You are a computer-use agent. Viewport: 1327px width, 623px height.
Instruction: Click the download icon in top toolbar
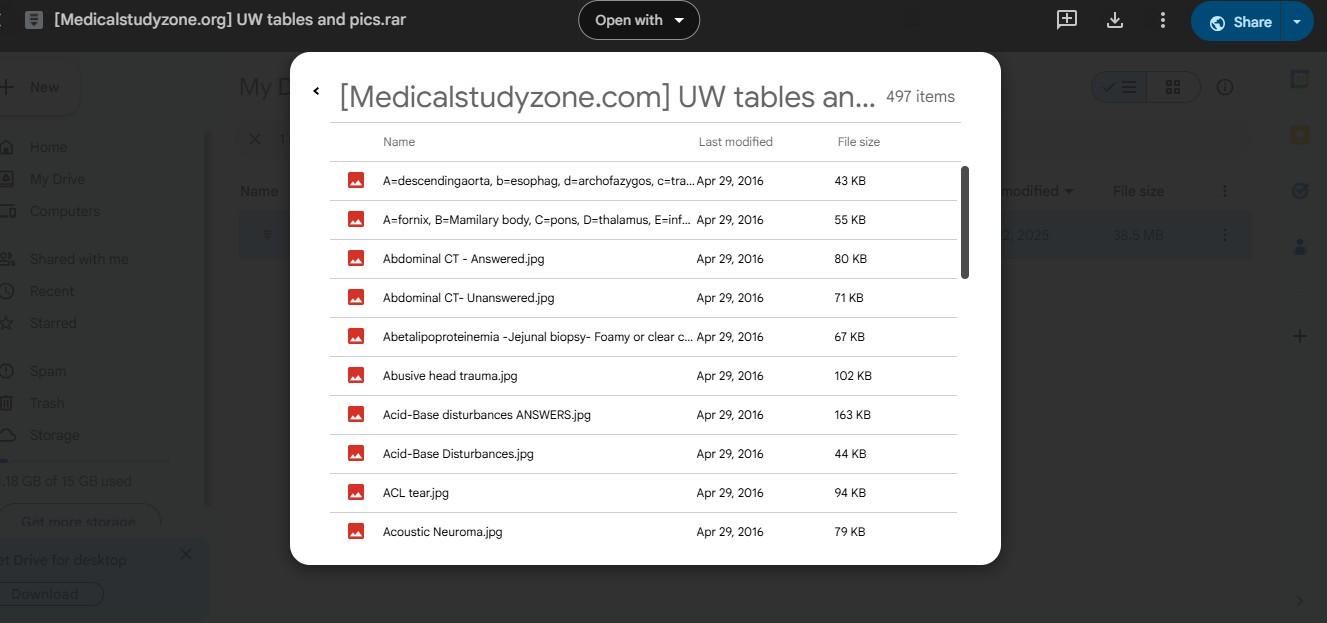tap(1115, 19)
